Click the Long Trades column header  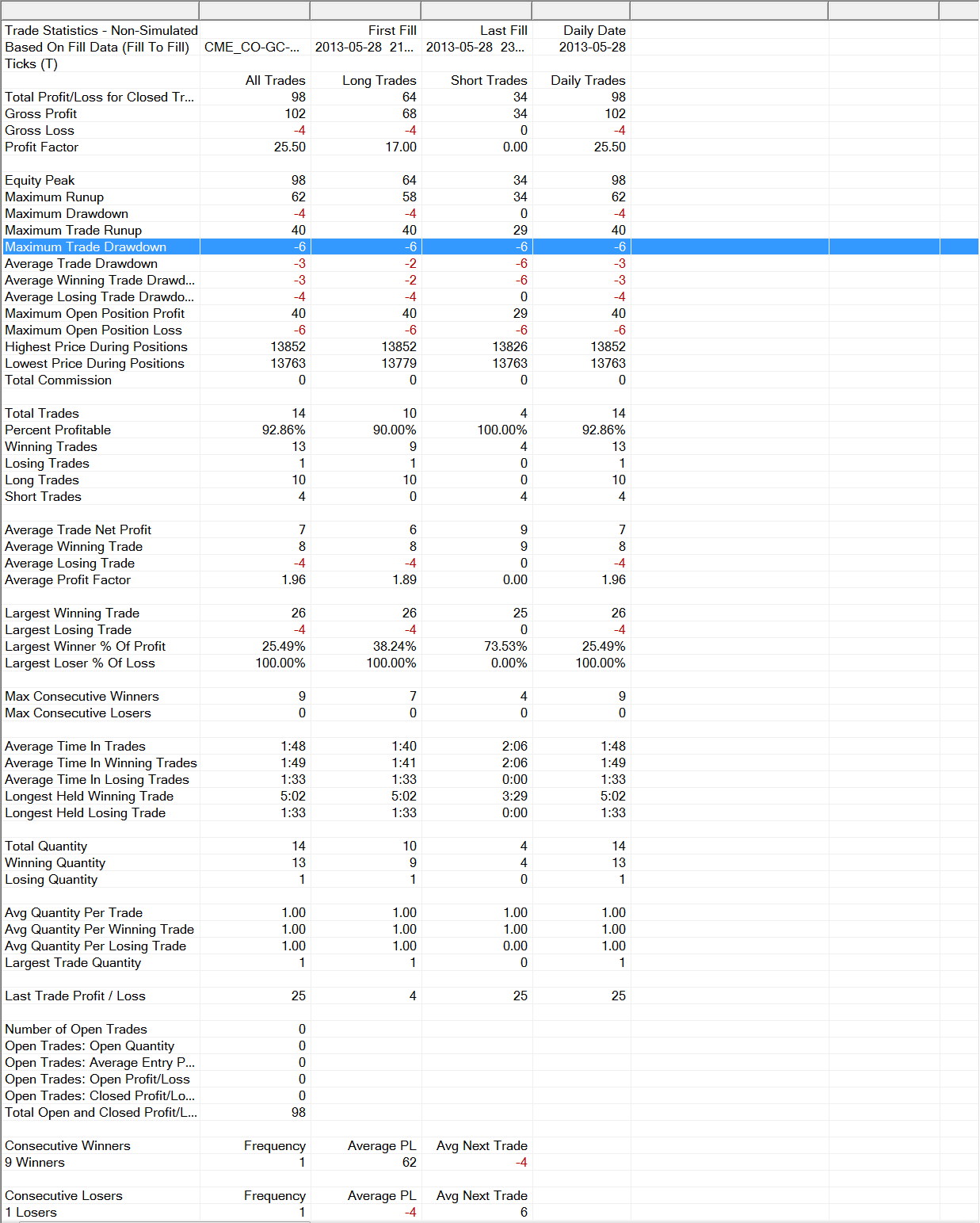(379, 80)
